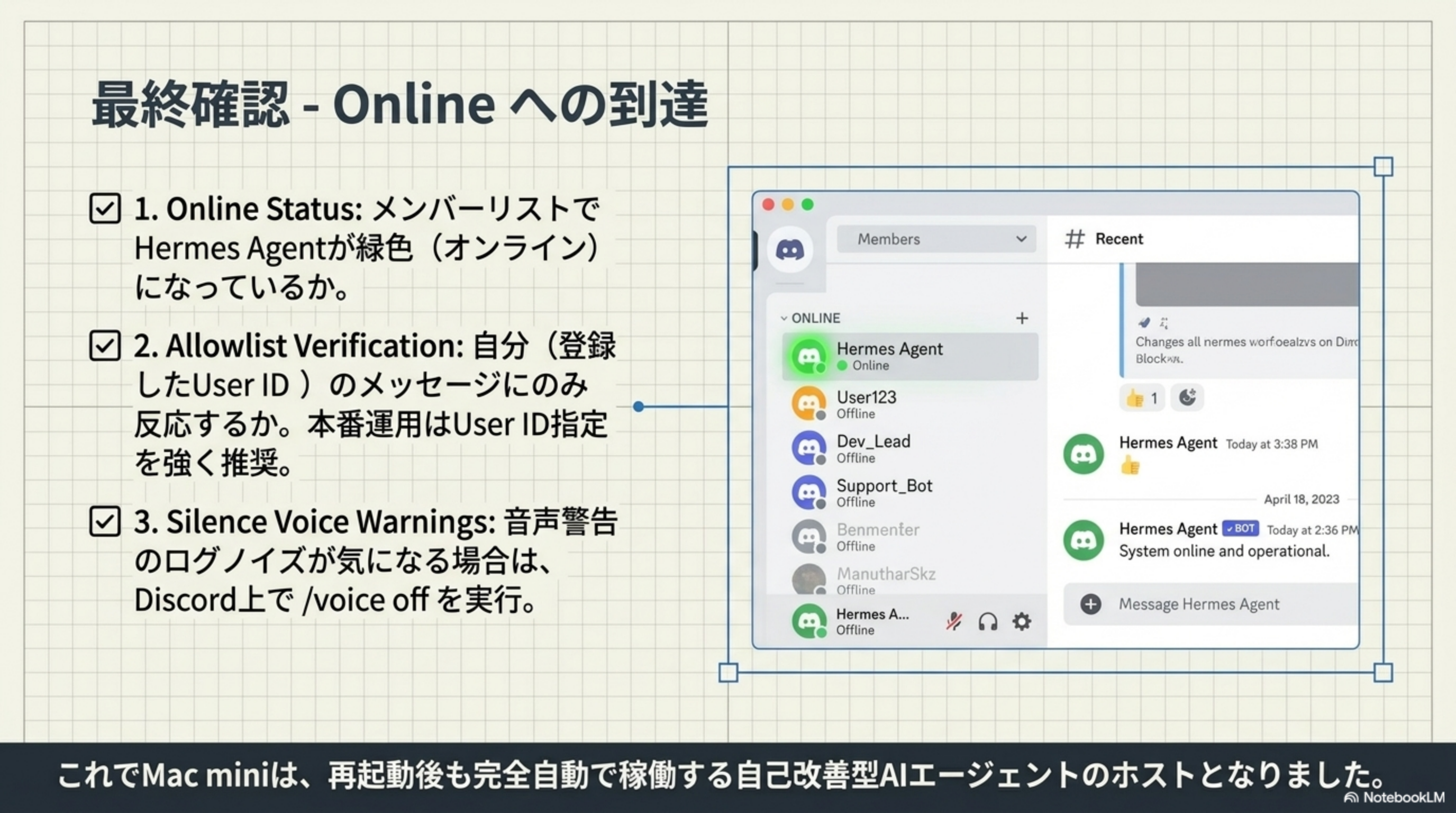Open the Discord home logo button
This screenshot has width=1456, height=813.
click(789, 249)
